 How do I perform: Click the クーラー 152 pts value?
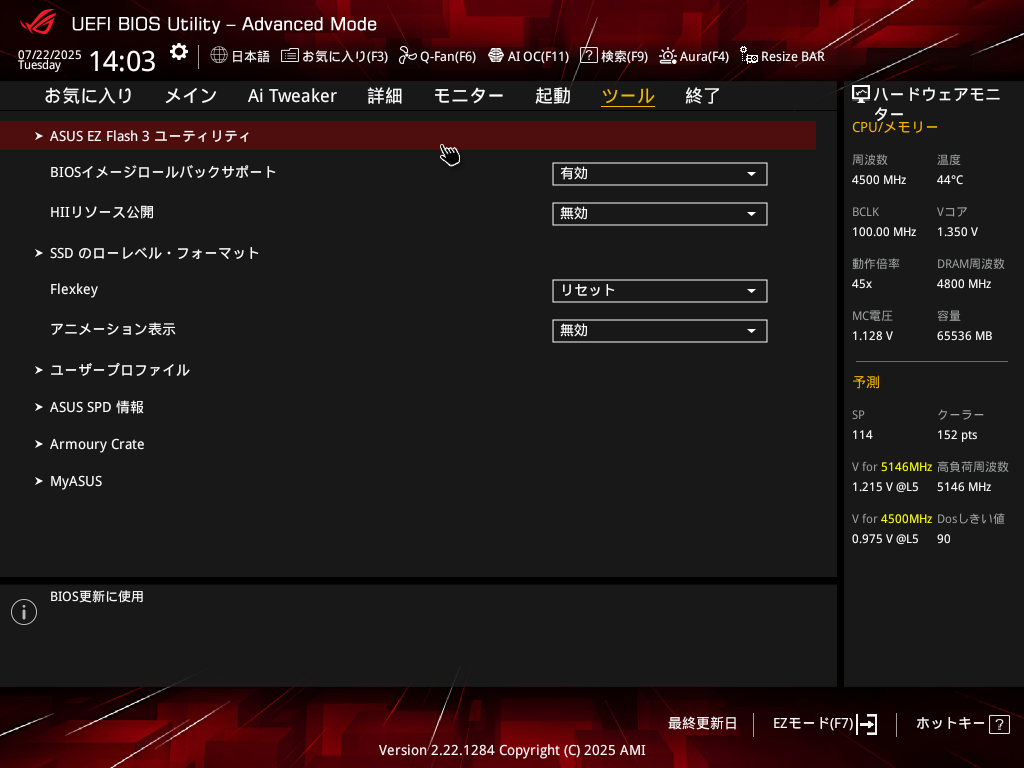[x=957, y=435]
